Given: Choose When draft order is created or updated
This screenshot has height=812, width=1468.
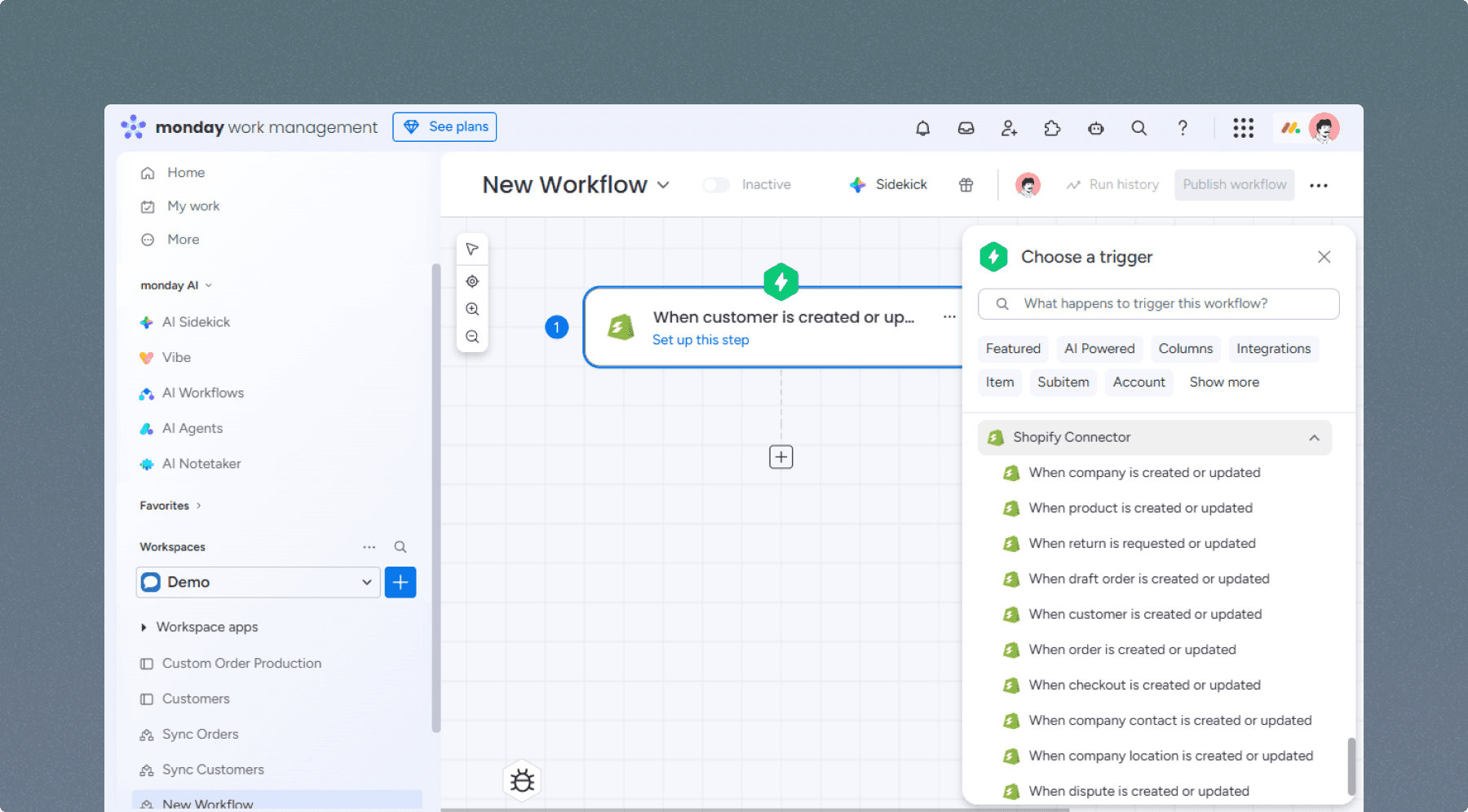Looking at the screenshot, I should point(1148,579).
